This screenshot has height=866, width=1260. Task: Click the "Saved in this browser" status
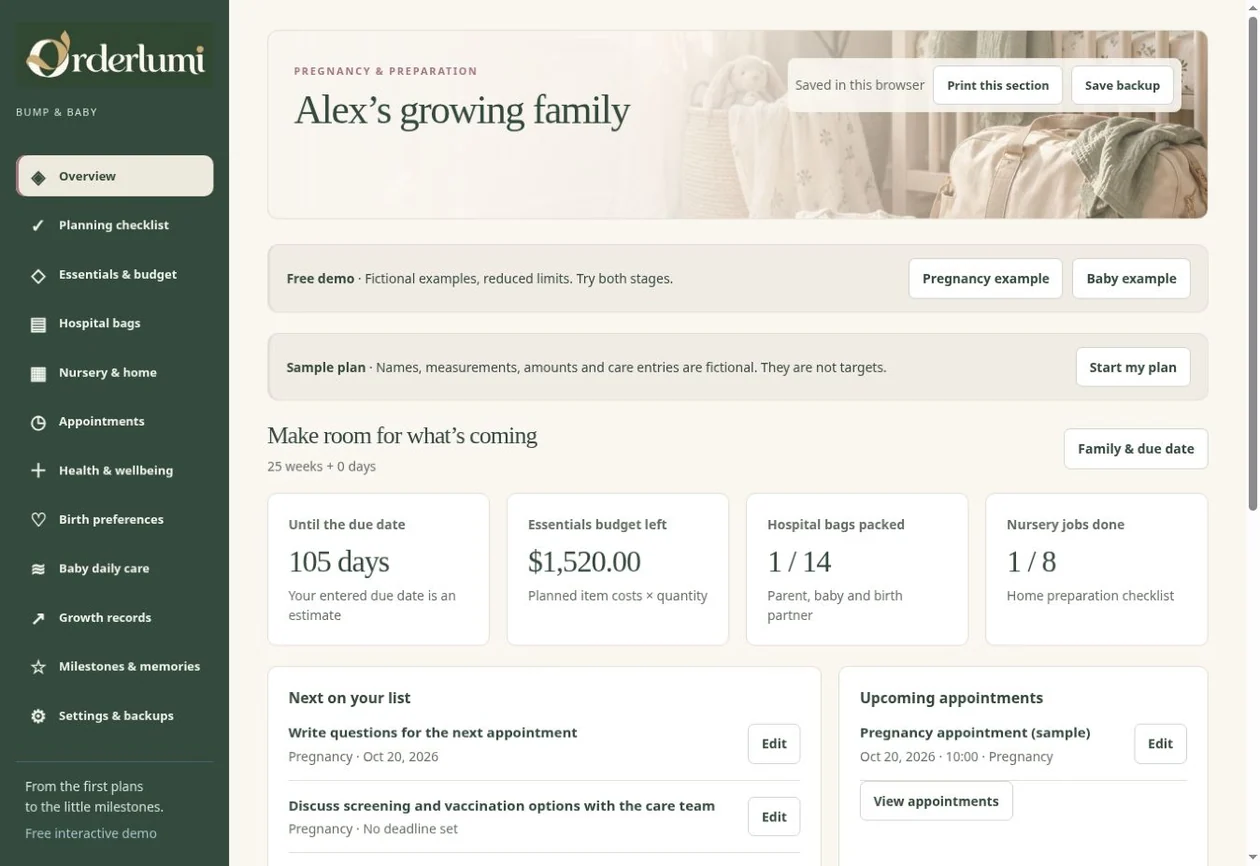(x=860, y=85)
